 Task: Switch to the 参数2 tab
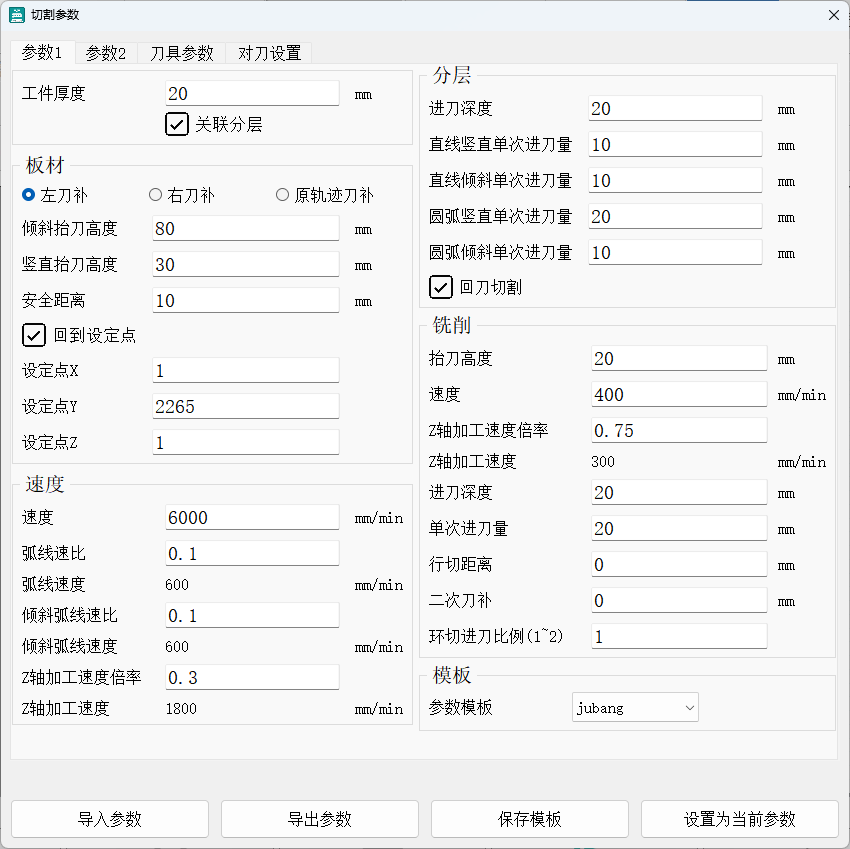[105, 54]
